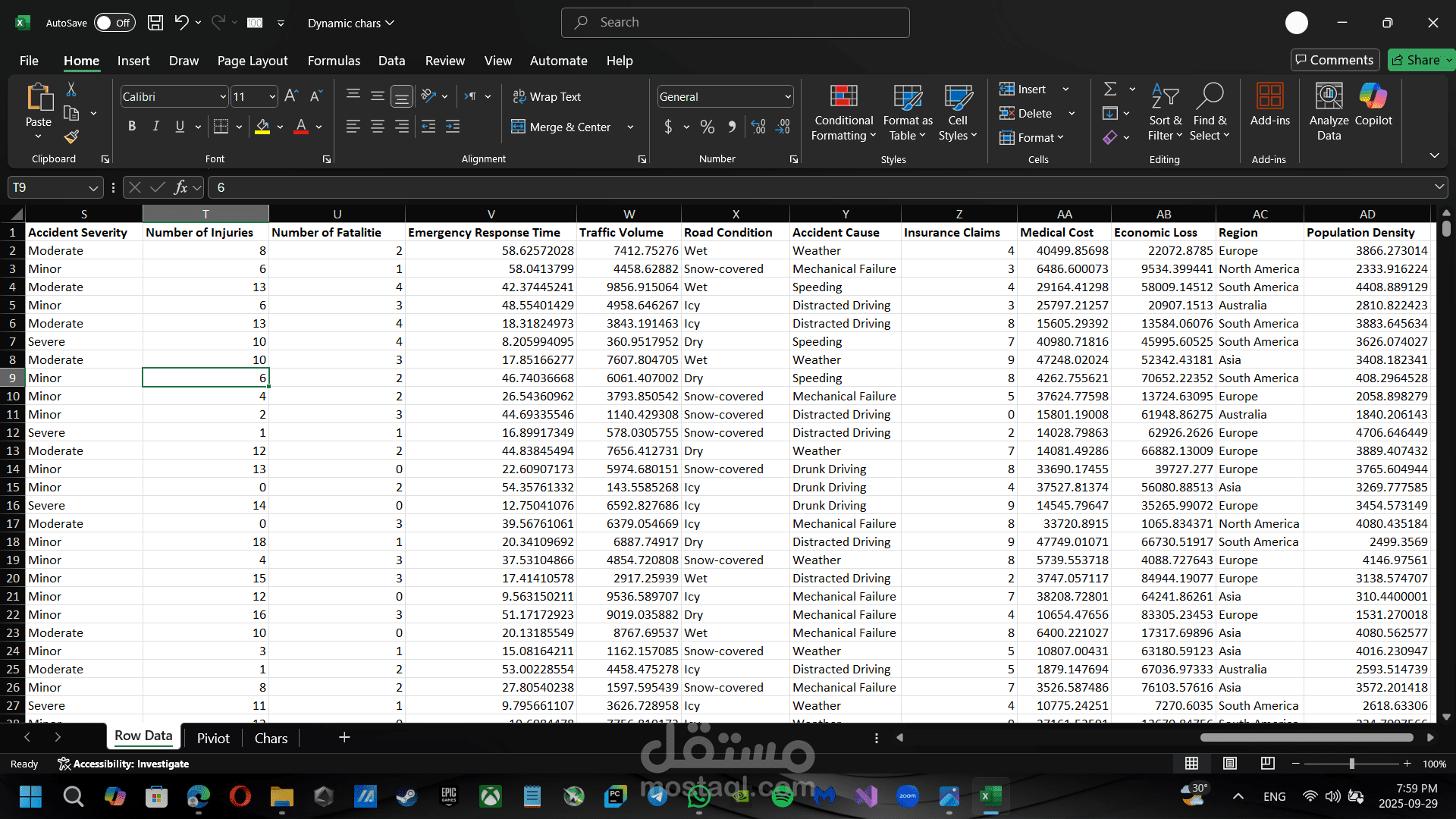Click the AutoSum sigma icon
Viewport: 1456px width, 819px height.
point(1110,89)
